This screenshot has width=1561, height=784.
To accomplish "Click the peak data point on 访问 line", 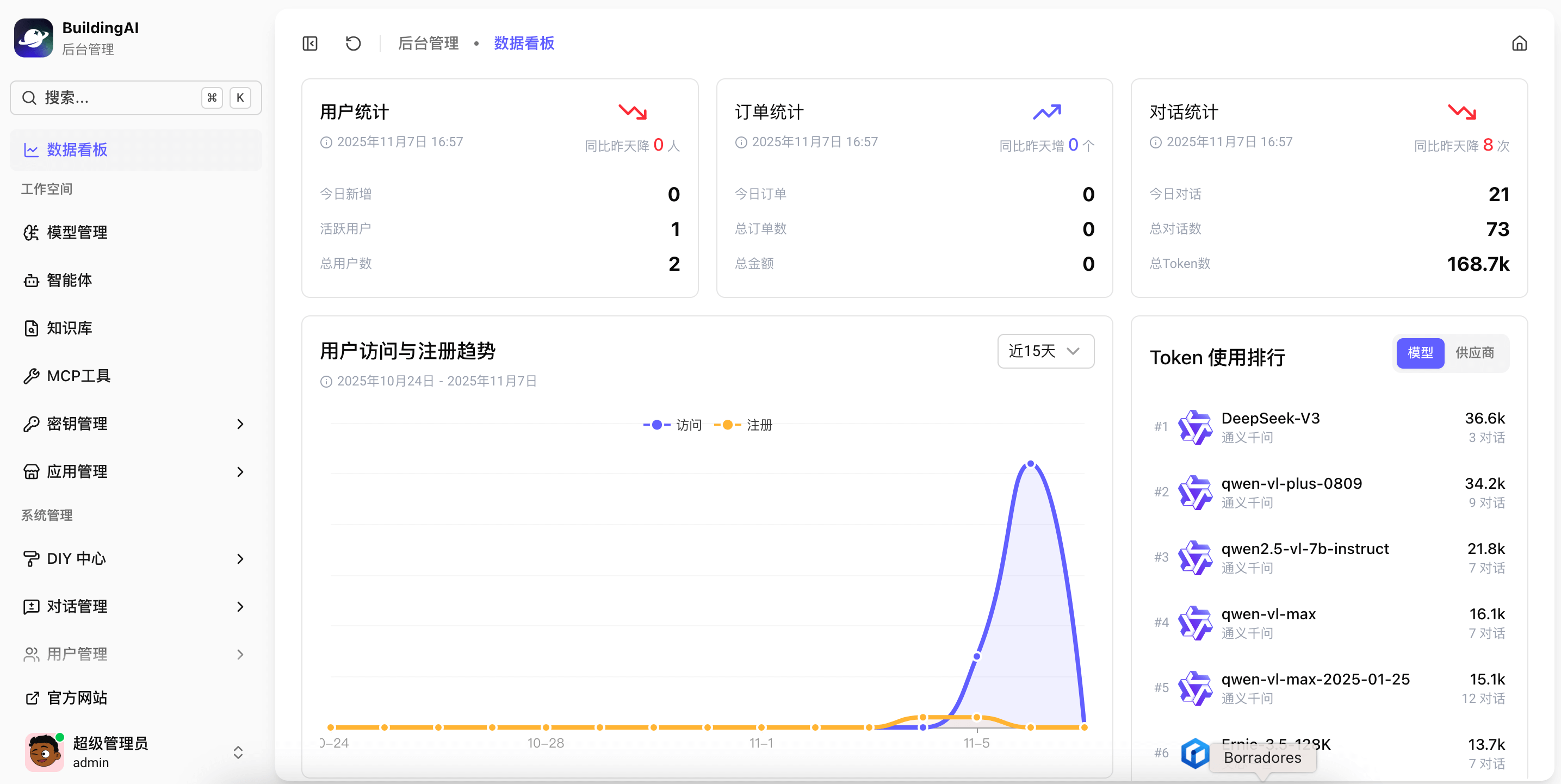I will tap(1030, 464).
